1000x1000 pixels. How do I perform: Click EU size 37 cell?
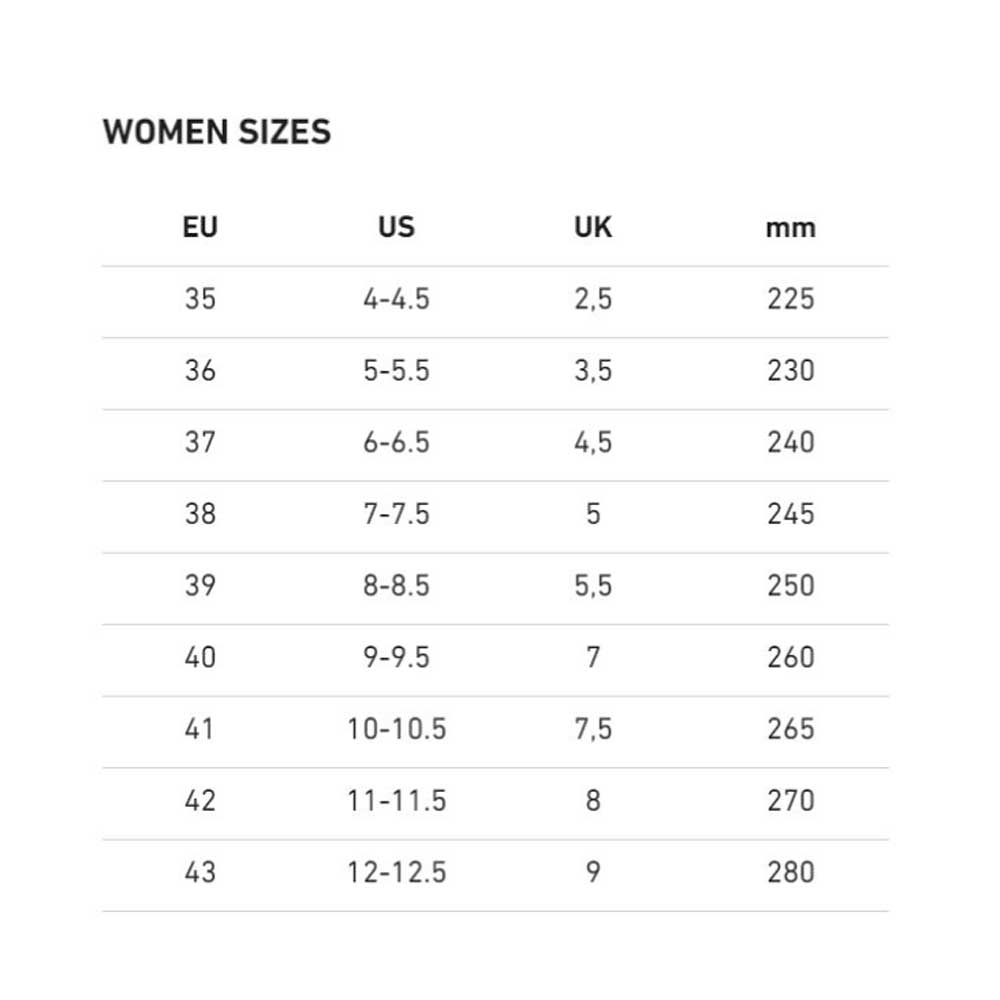(200, 442)
